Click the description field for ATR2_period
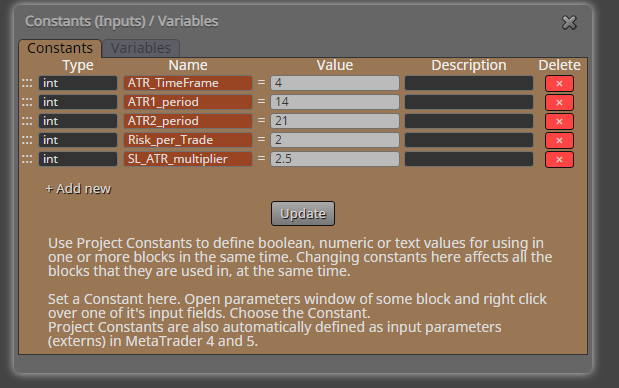This screenshot has height=388, width=619. coord(469,121)
